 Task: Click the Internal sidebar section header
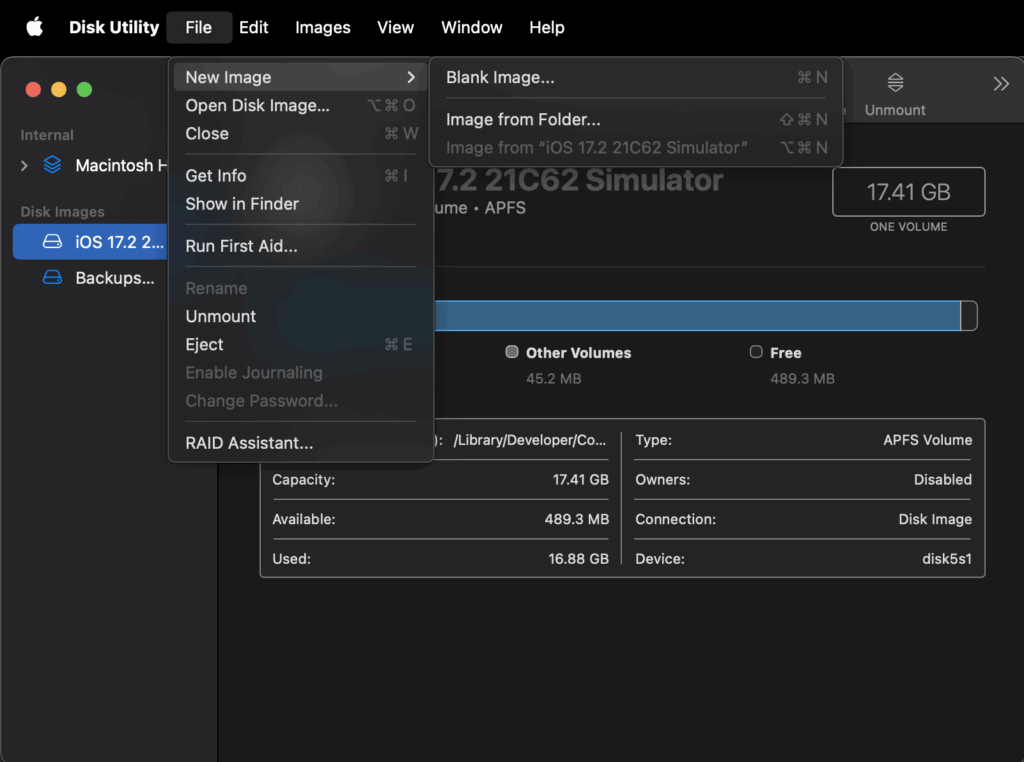(x=47, y=135)
